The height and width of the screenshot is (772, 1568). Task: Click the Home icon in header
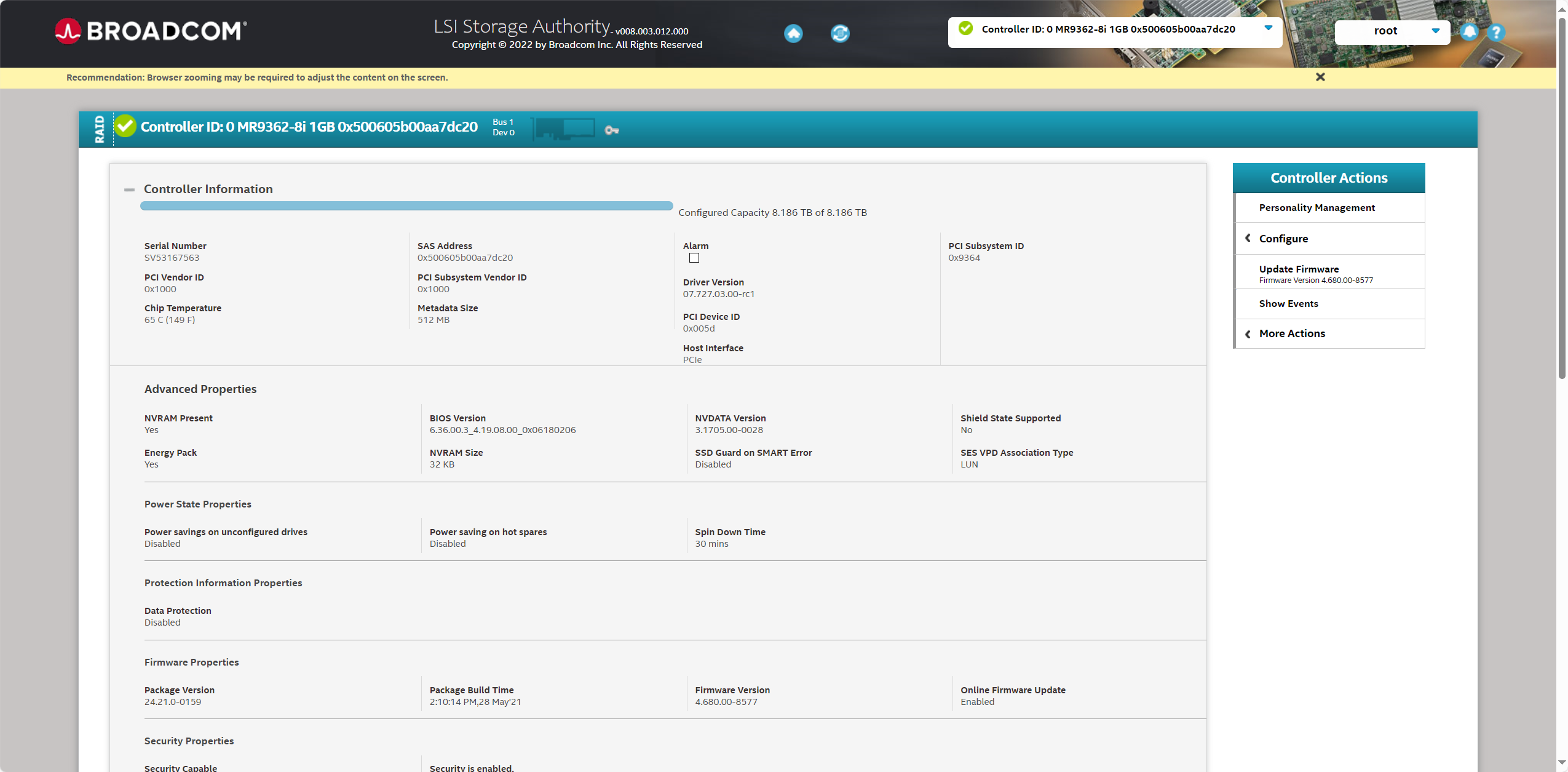793,33
